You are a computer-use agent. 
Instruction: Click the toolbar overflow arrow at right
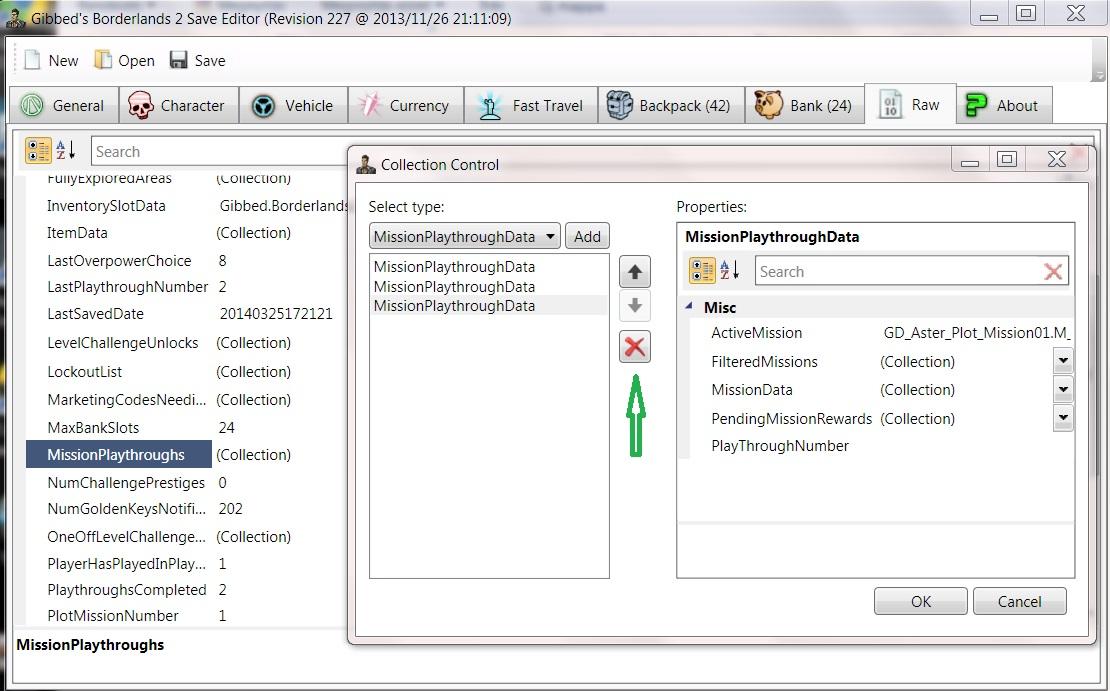1099,74
